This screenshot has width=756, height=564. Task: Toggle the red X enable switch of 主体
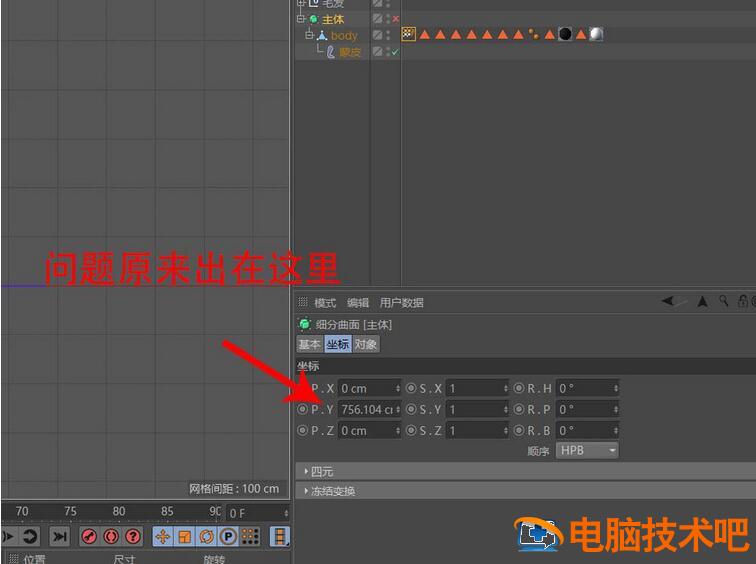[x=396, y=19]
